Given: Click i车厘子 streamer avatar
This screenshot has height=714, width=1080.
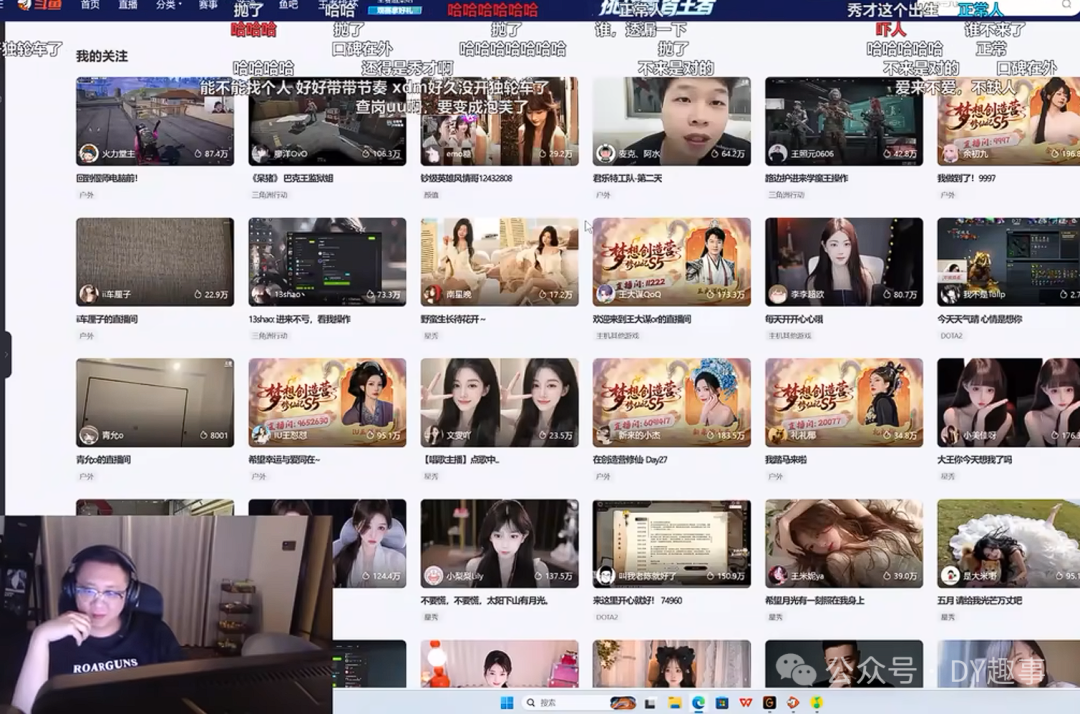Looking at the screenshot, I should (x=89, y=294).
